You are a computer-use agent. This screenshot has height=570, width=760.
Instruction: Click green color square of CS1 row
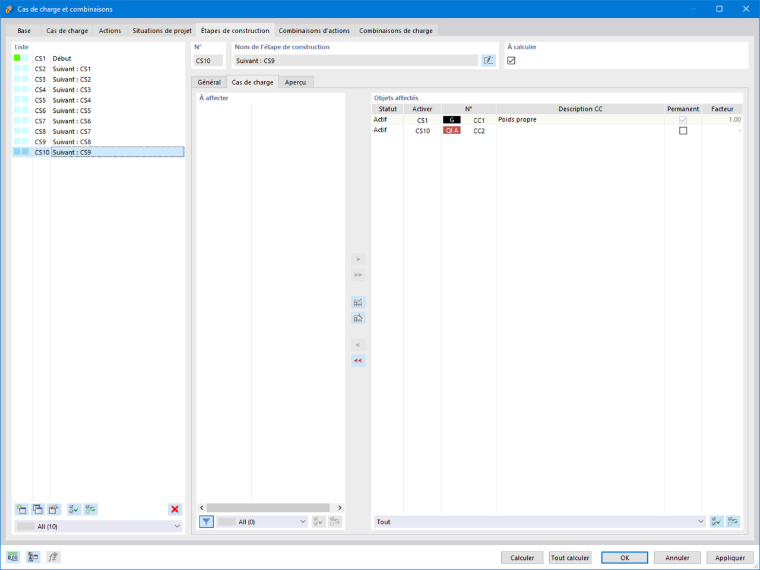[17, 58]
